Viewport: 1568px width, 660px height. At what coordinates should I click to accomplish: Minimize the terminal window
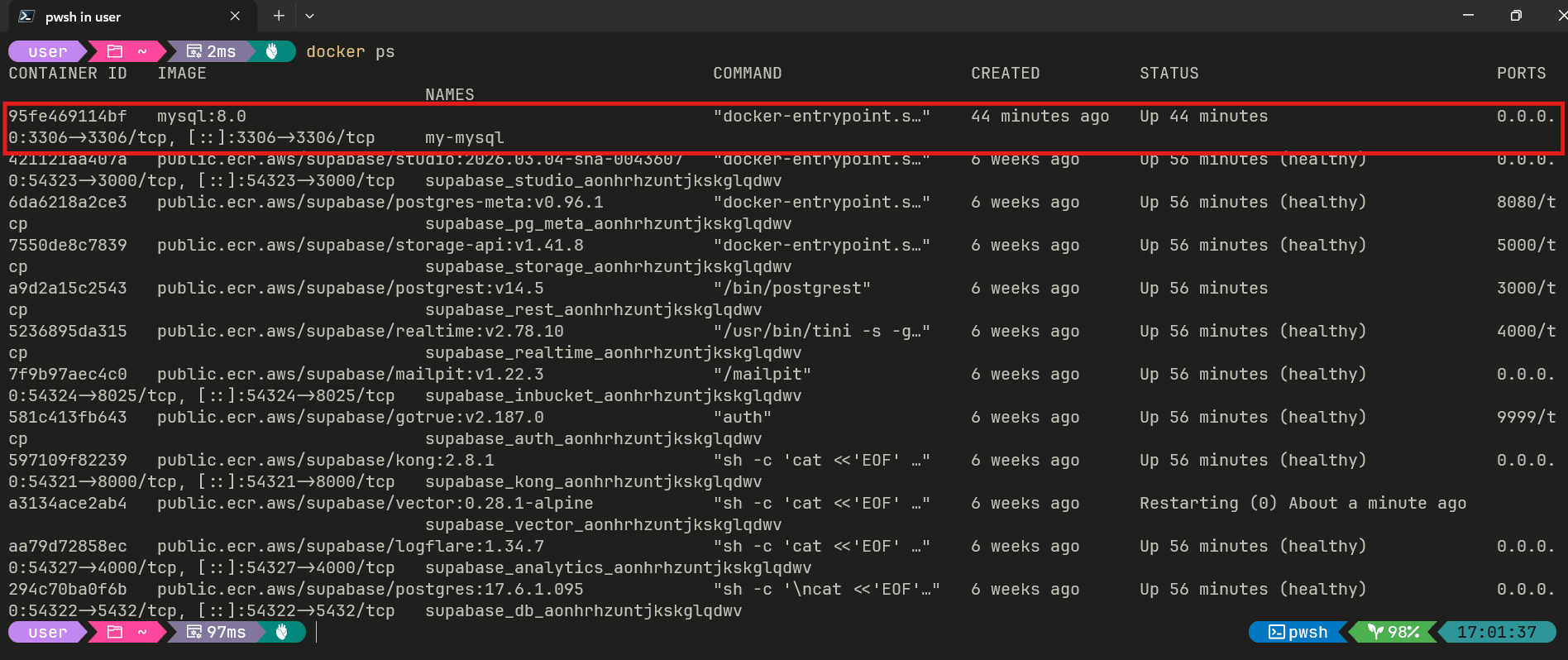tap(1468, 16)
